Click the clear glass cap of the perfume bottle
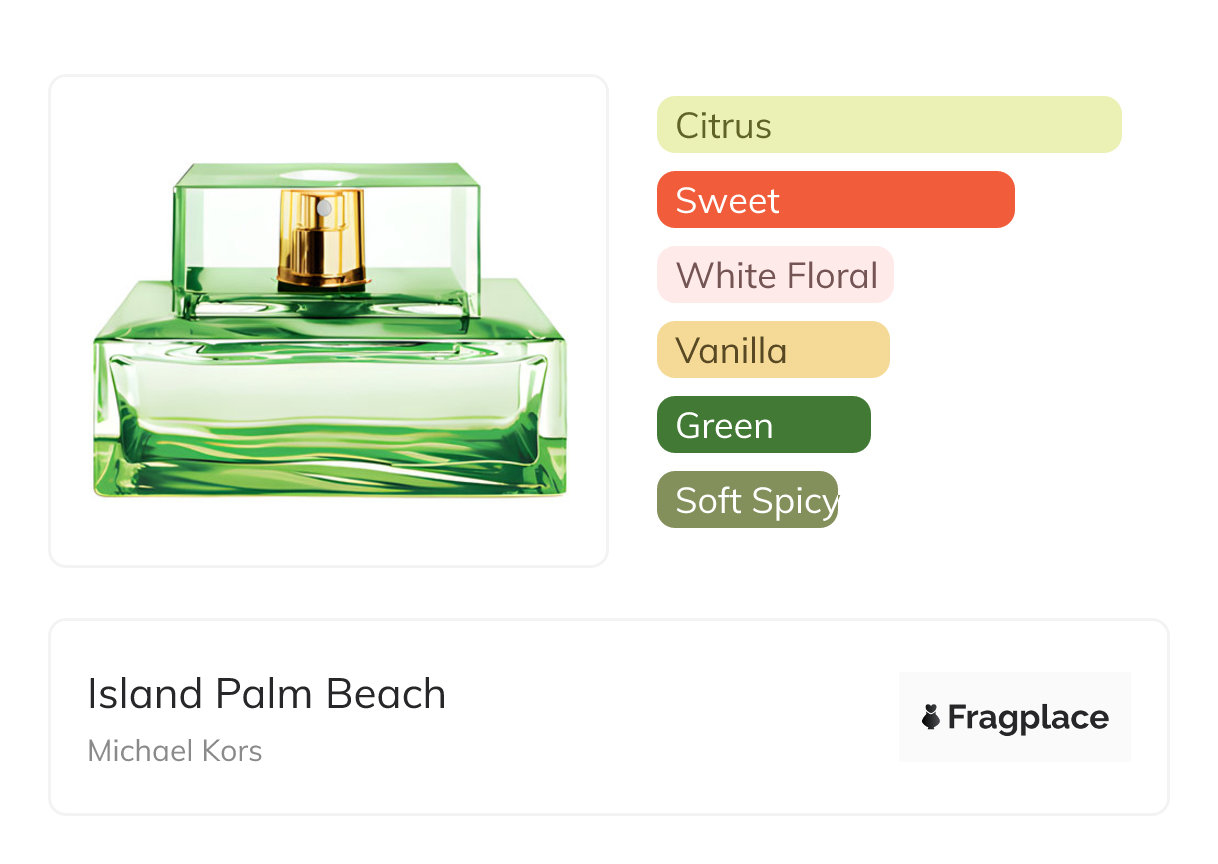1218x864 pixels. tap(326, 235)
